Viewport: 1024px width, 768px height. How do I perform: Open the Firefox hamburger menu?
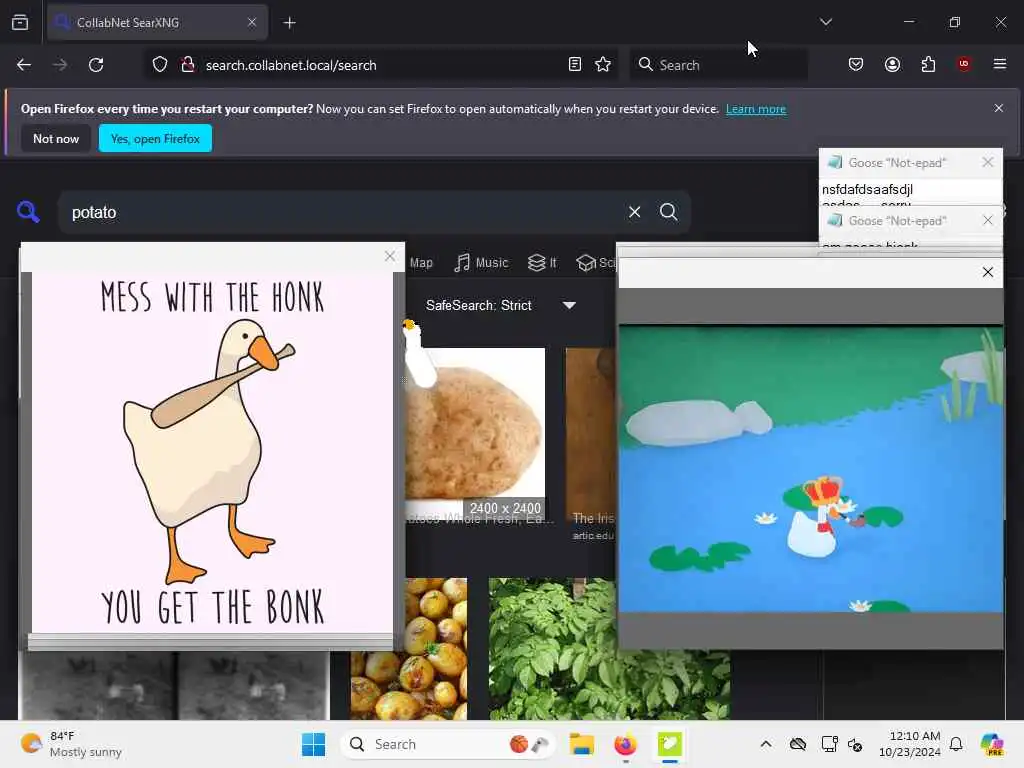point(1000,64)
